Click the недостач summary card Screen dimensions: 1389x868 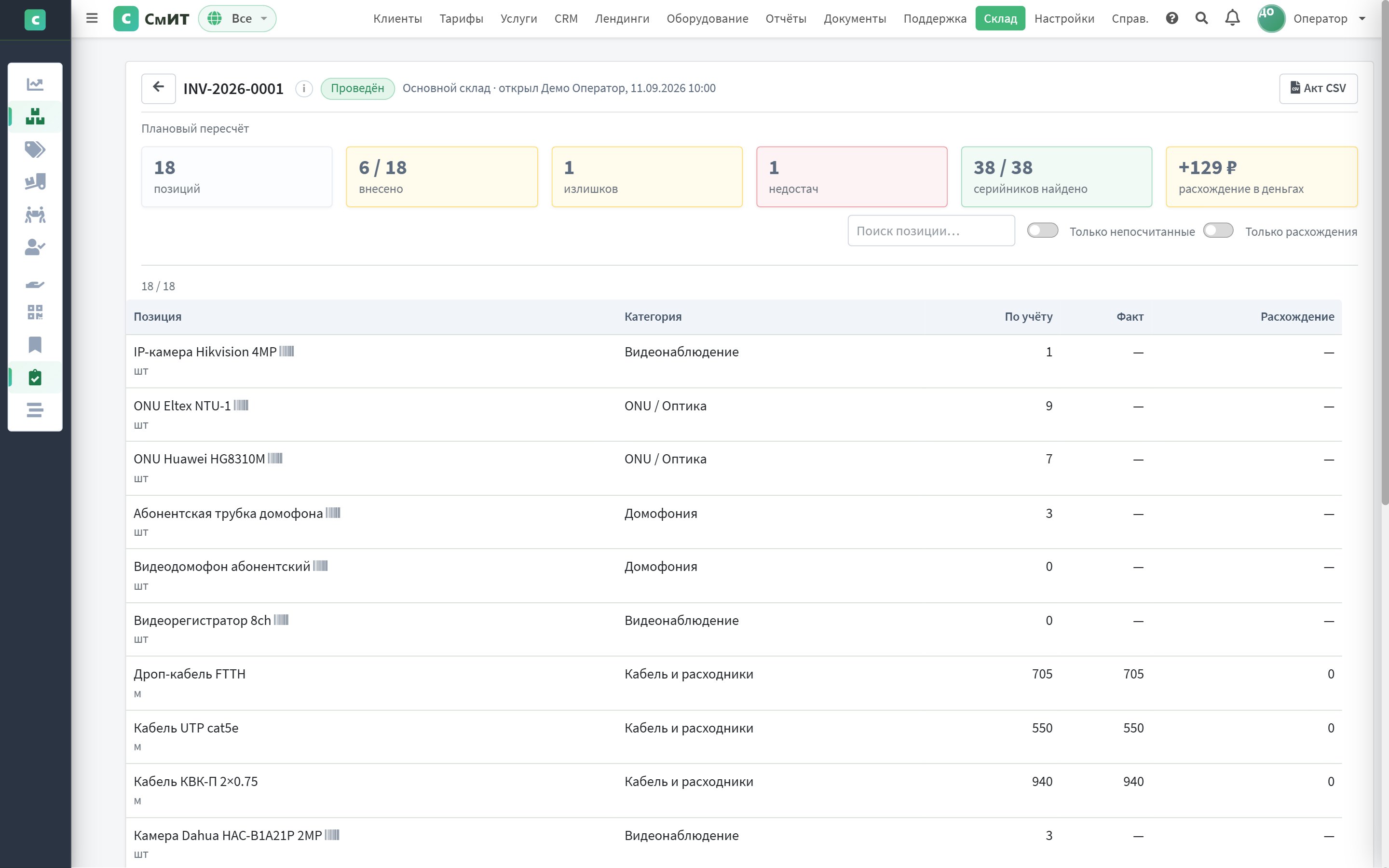coord(852,177)
